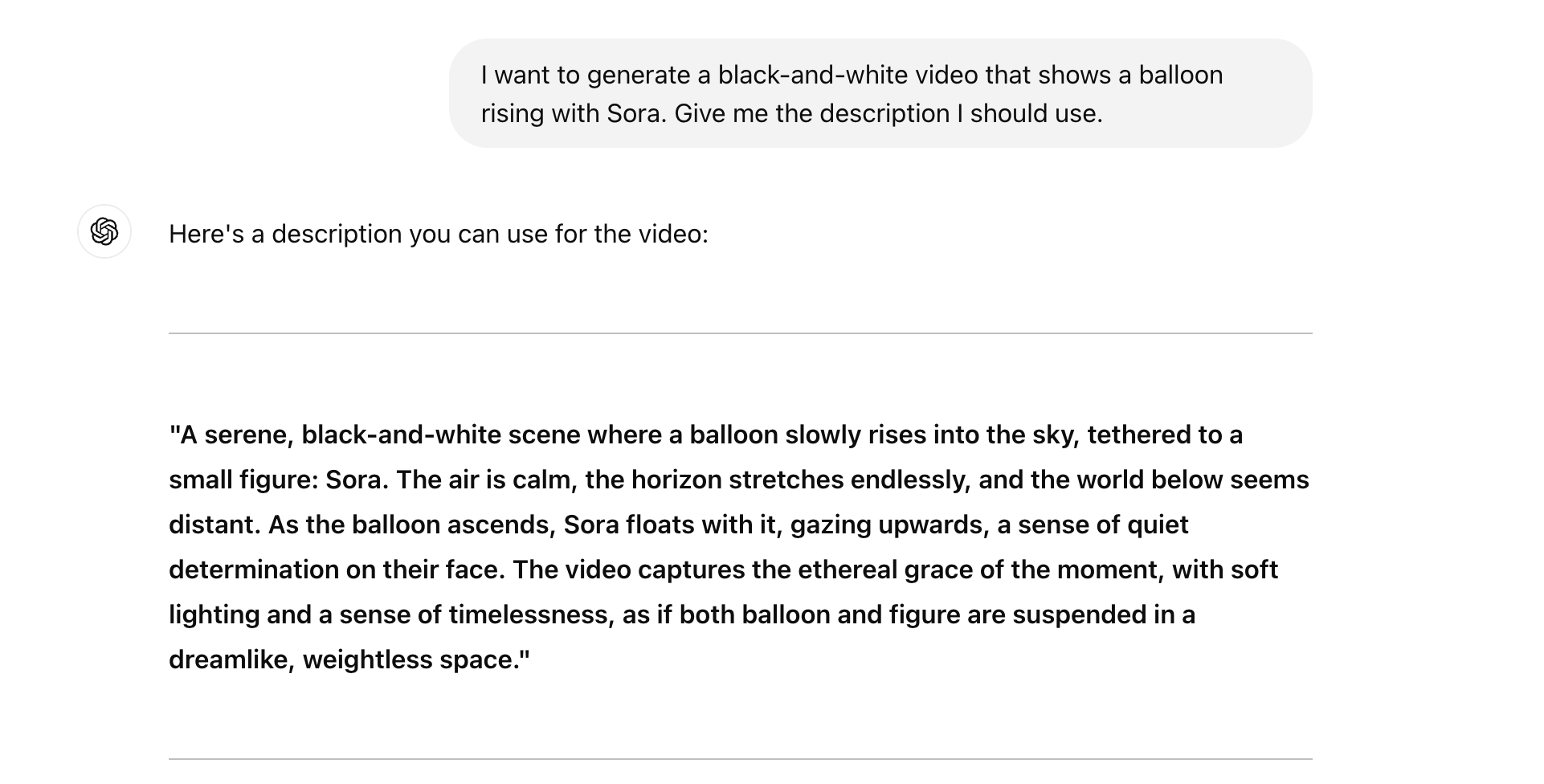Click the user's gray prompt message bubble

[879, 93]
